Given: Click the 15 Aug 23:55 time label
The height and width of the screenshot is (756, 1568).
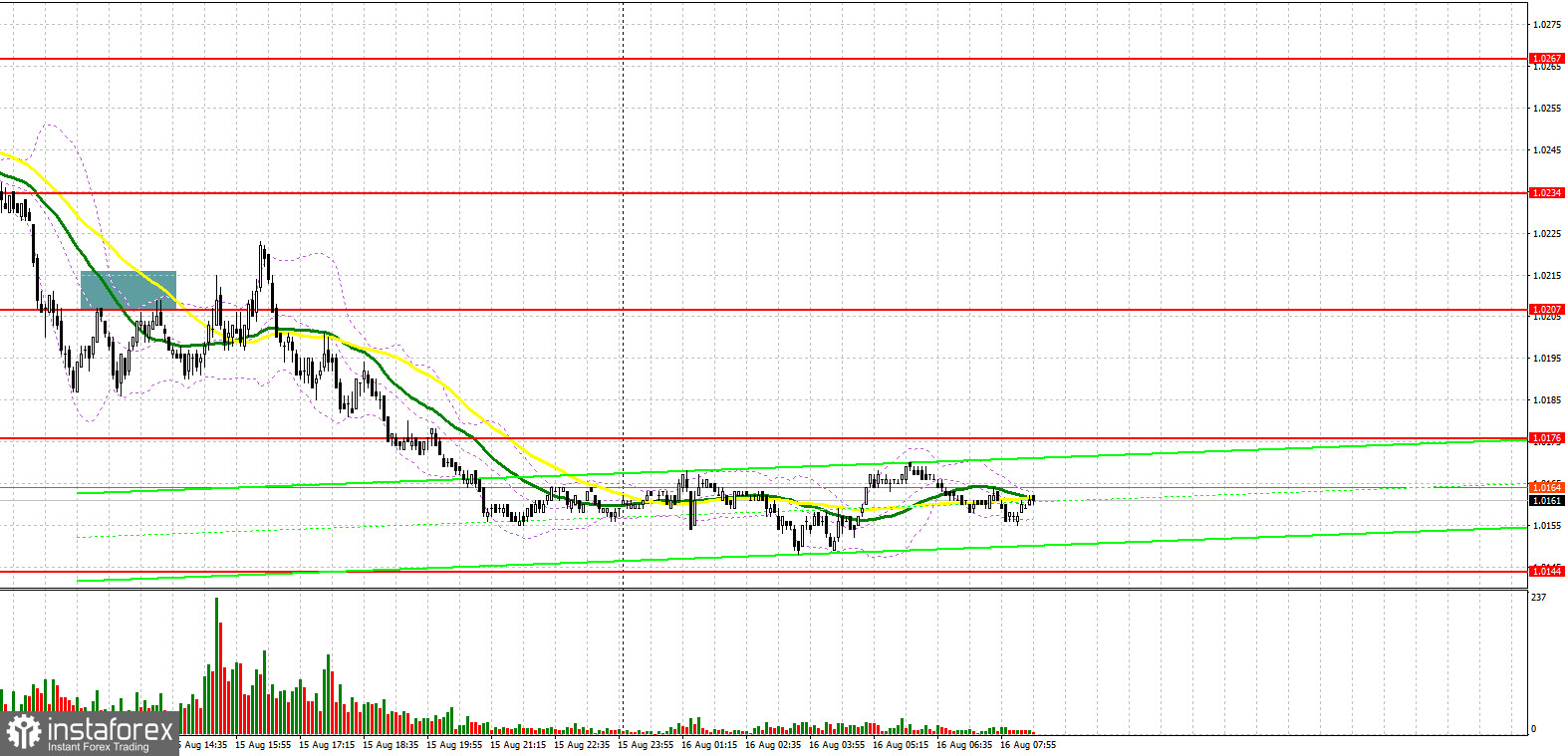Looking at the screenshot, I should (x=646, y=745).
